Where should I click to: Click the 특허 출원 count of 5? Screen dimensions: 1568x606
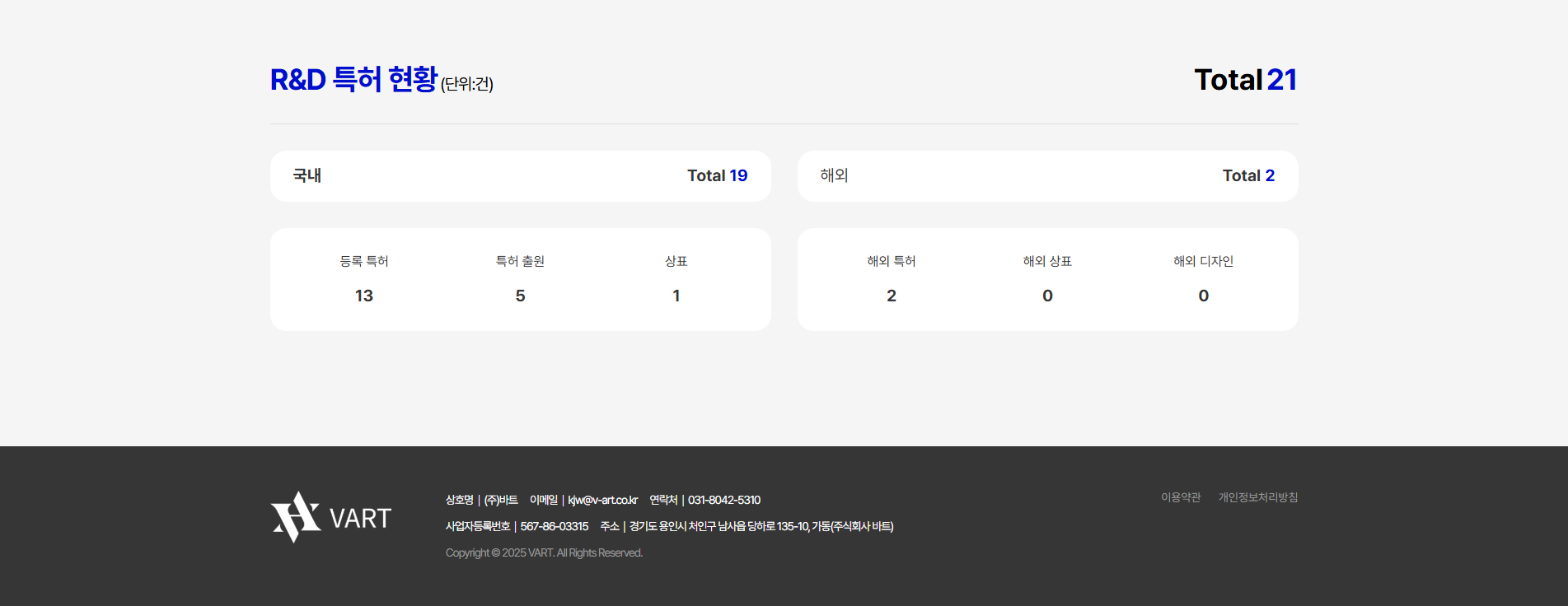(x=520, y=296)
